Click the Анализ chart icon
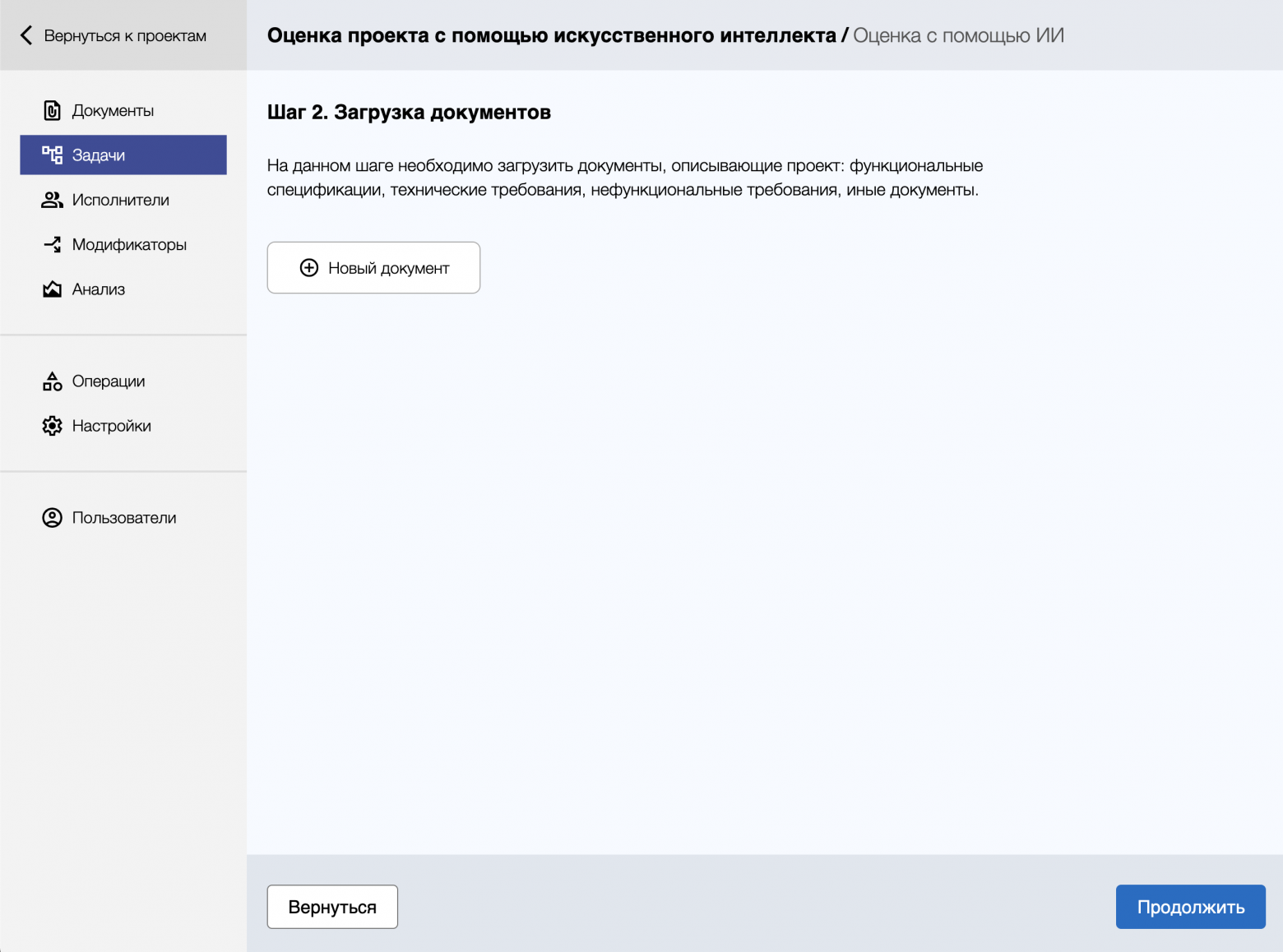Screen dimensions: 1283x952 point(52,289)
